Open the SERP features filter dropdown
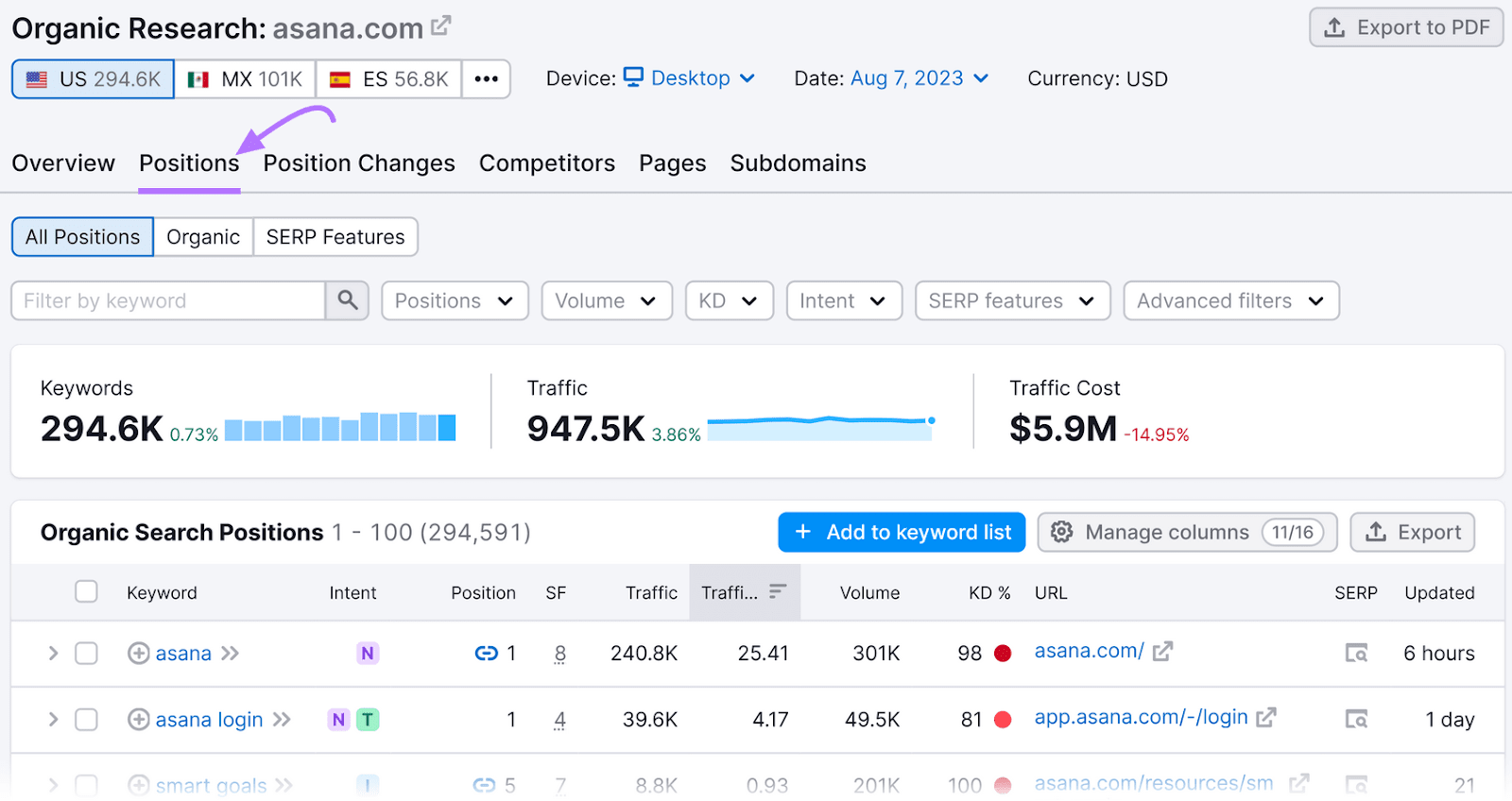The image size is (1512, 801). point(1012,300)
